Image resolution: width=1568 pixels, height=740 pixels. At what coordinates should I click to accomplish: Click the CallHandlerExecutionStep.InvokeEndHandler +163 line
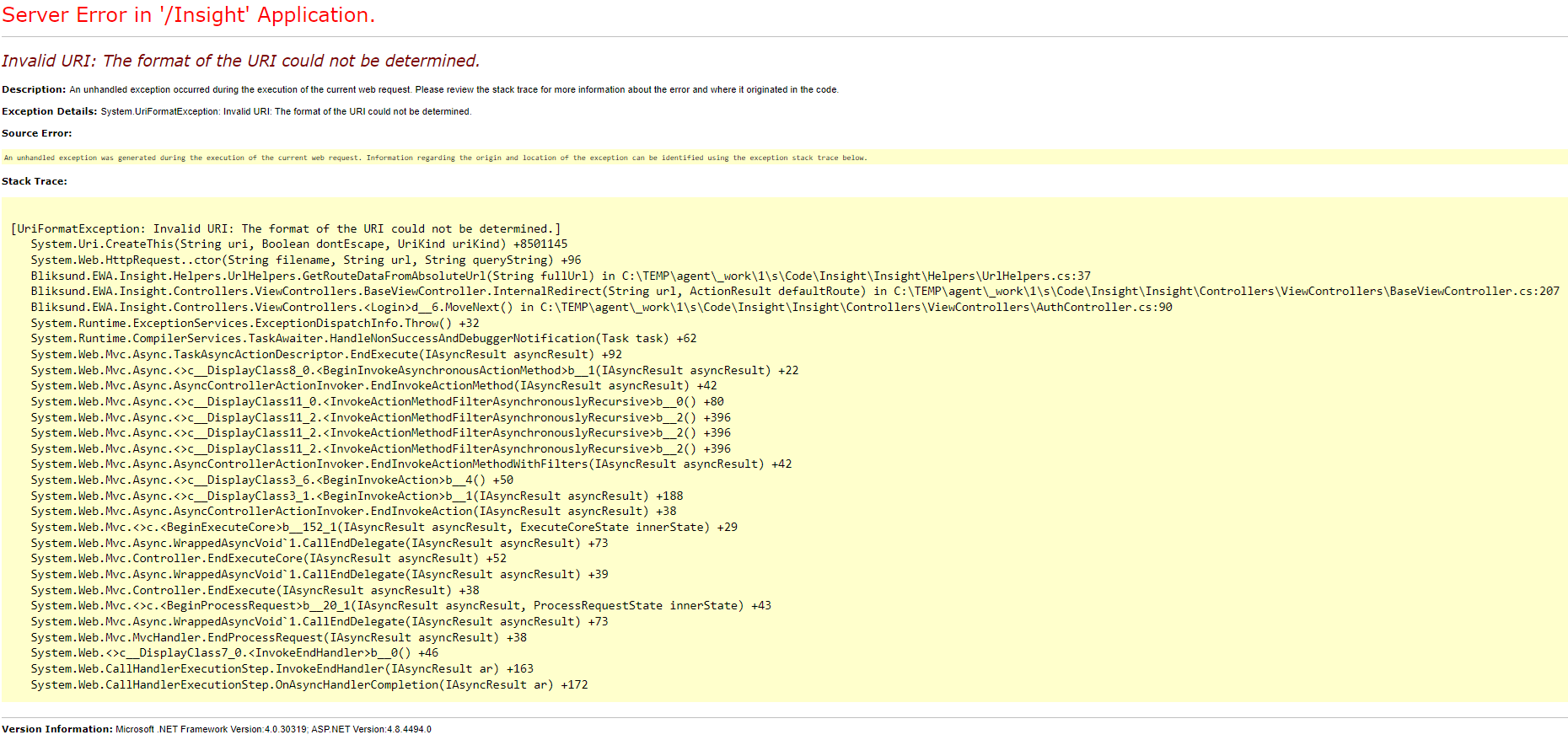[x=282, y=669]
